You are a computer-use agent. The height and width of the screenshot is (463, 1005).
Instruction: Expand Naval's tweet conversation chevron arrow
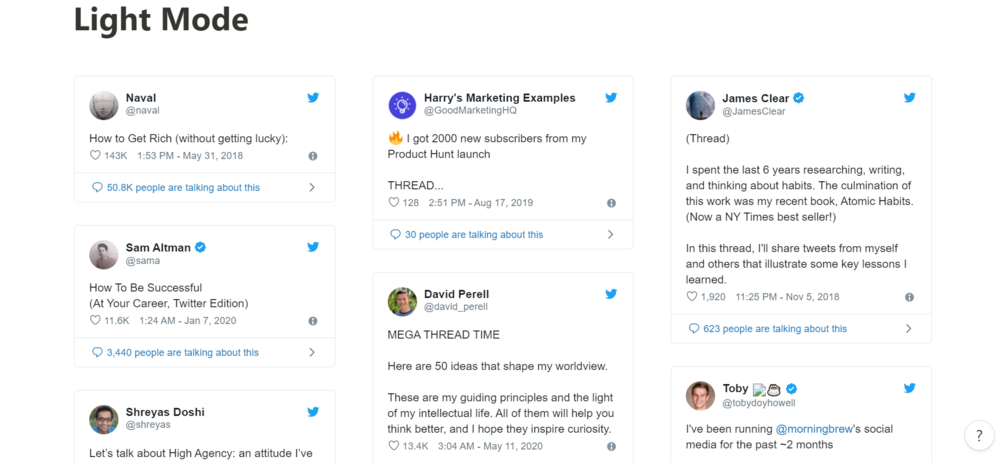click(x=312, y=187)
